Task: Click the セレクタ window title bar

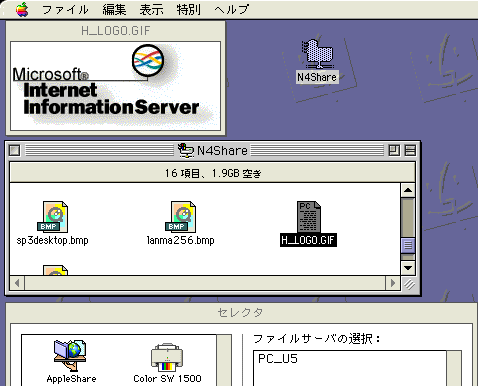Action: pyautogui.click(x=240, y=313)
